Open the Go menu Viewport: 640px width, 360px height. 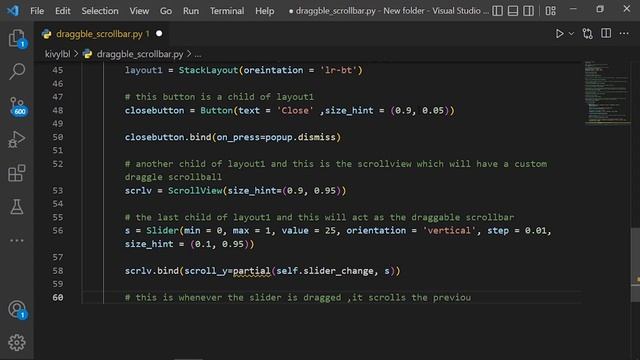tap(166, 11)
